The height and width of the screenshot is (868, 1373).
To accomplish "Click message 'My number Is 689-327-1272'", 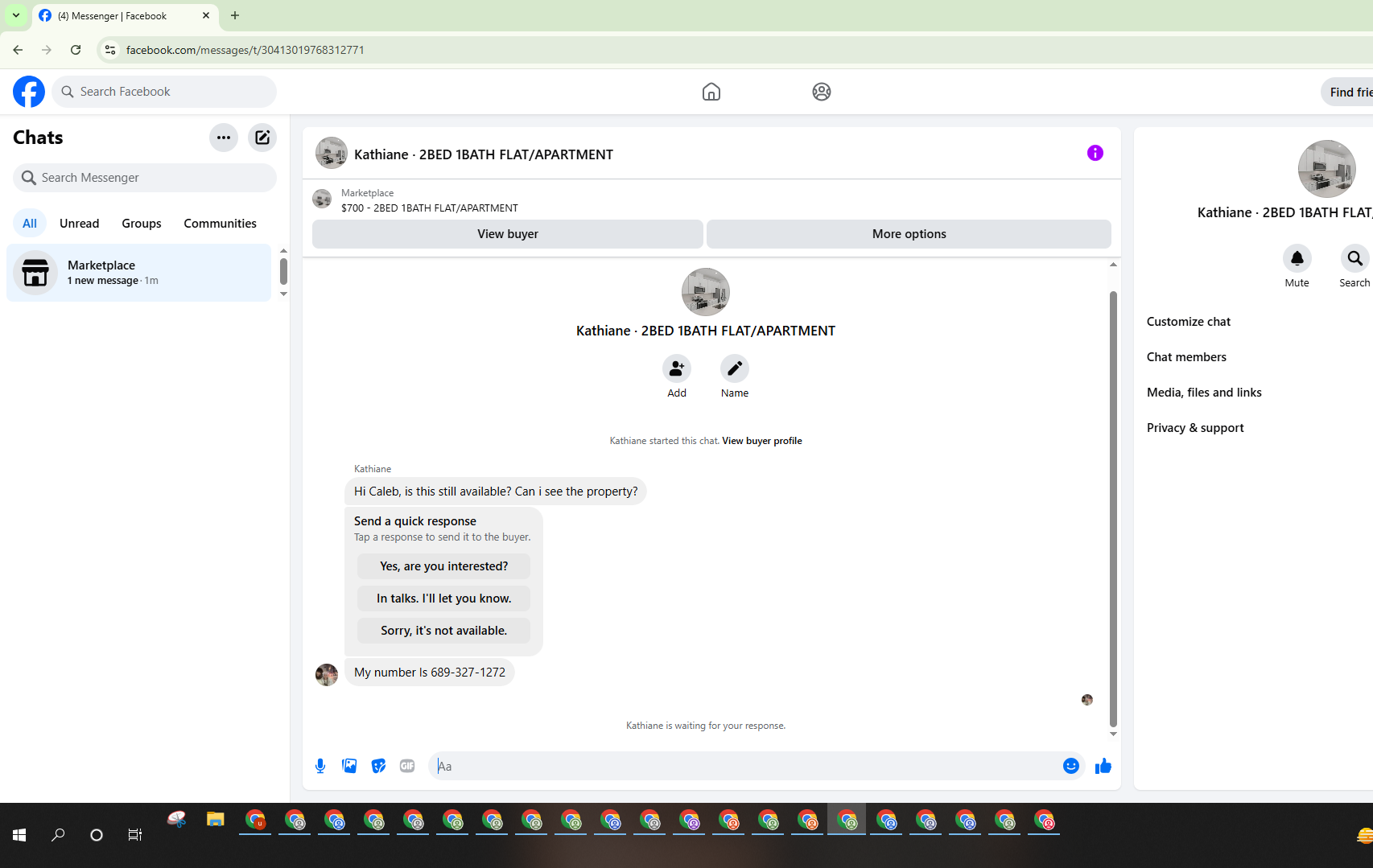I will pyautogui.click(x=430, y=673).
